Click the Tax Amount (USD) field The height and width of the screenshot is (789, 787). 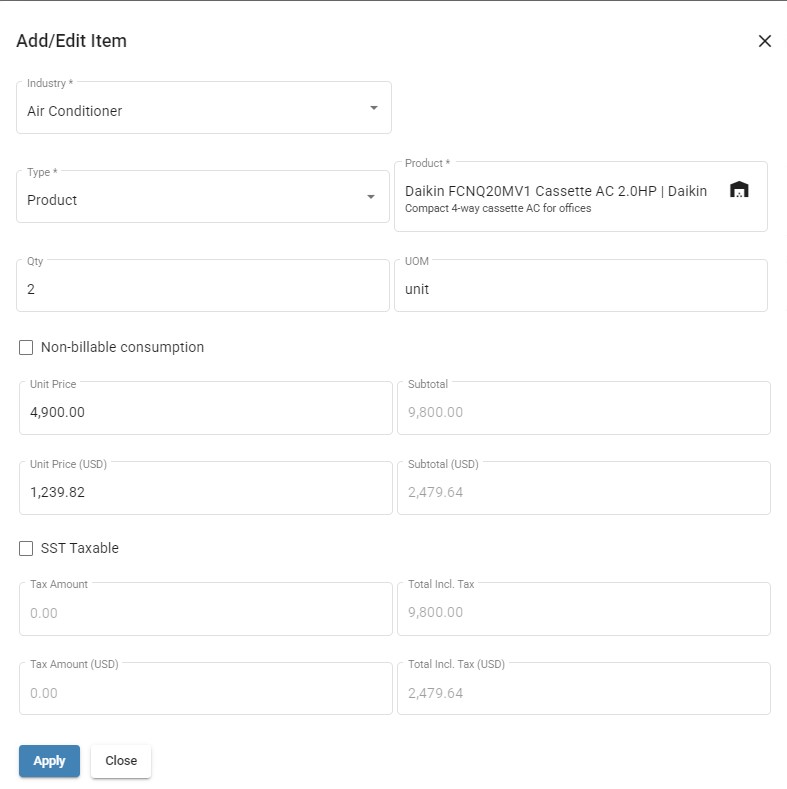coord(206,689)
